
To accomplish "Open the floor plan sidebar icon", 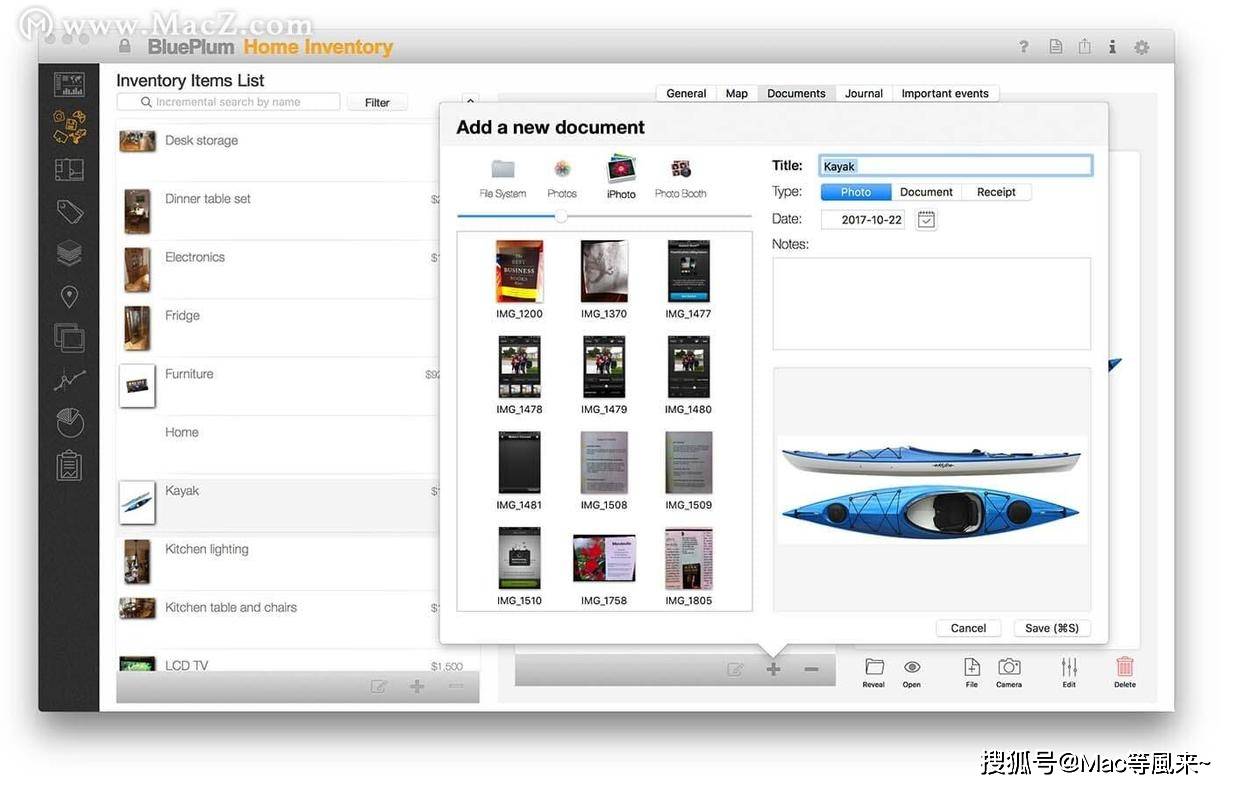I will [69, 170].
